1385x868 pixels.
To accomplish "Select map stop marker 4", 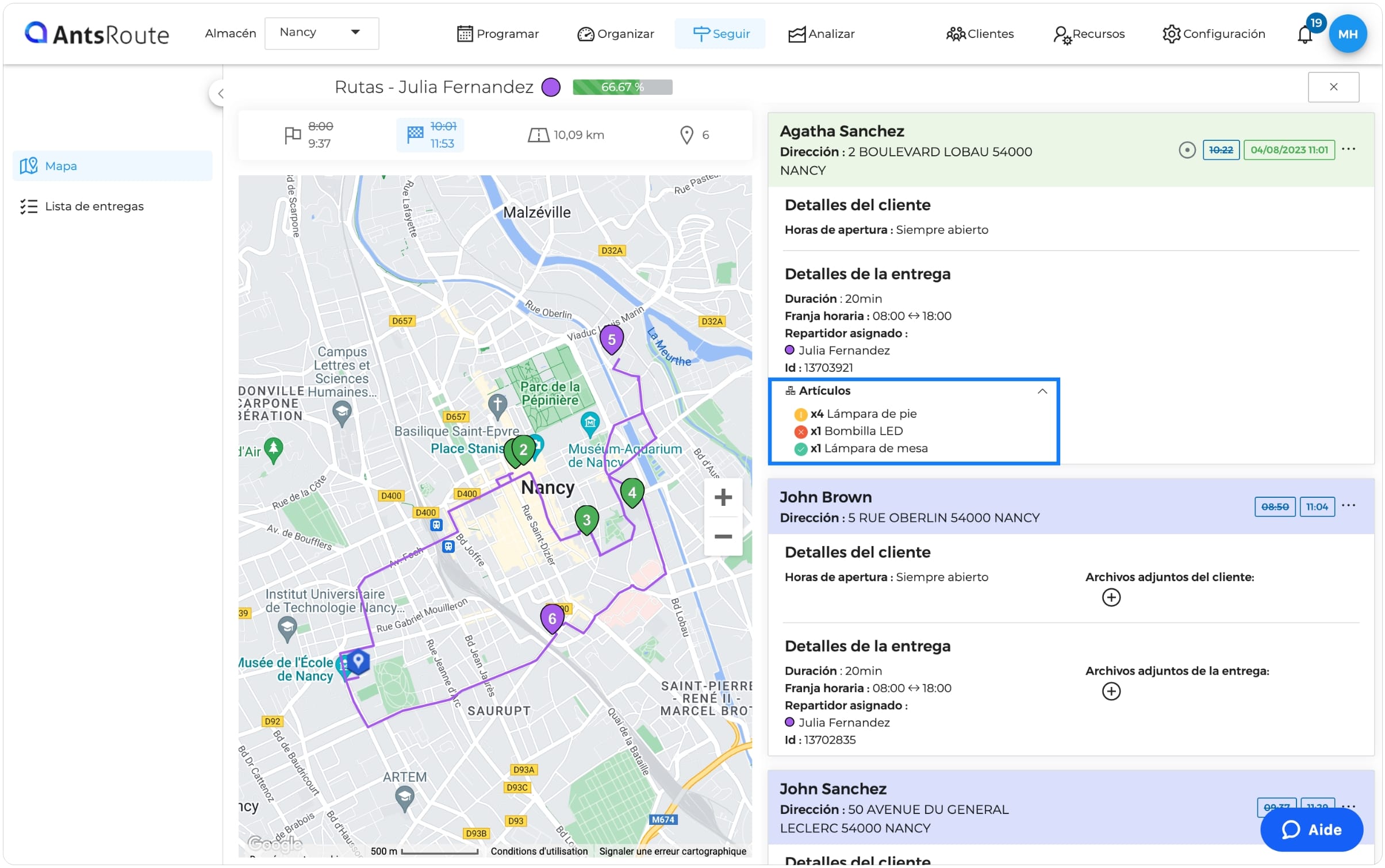I will (632, 493).
